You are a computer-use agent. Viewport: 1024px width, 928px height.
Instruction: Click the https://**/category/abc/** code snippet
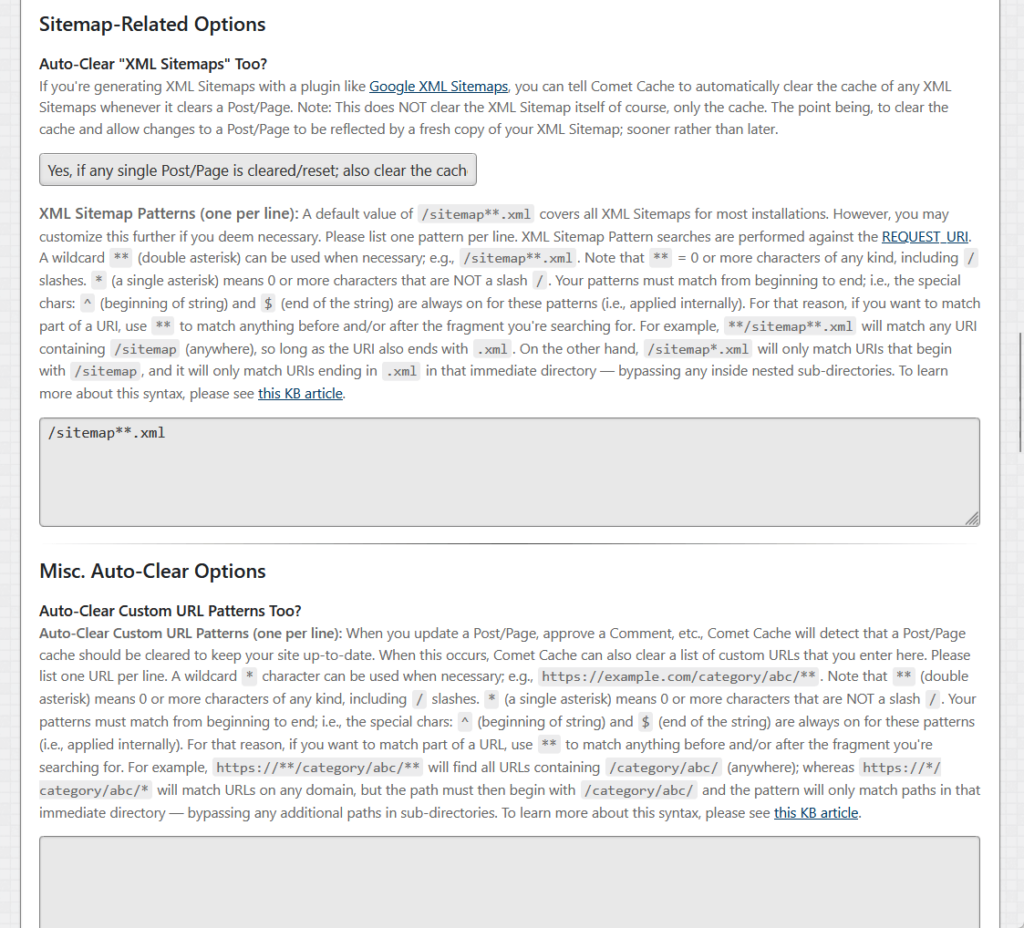point(318,767)
